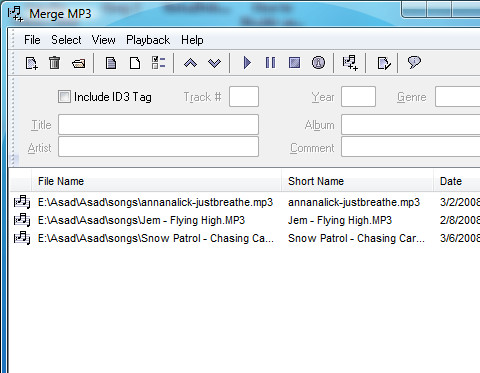Enable the Include ID3 Tag checkbox
The width and height of the screenshot is (480, 373).
point(64,97)
